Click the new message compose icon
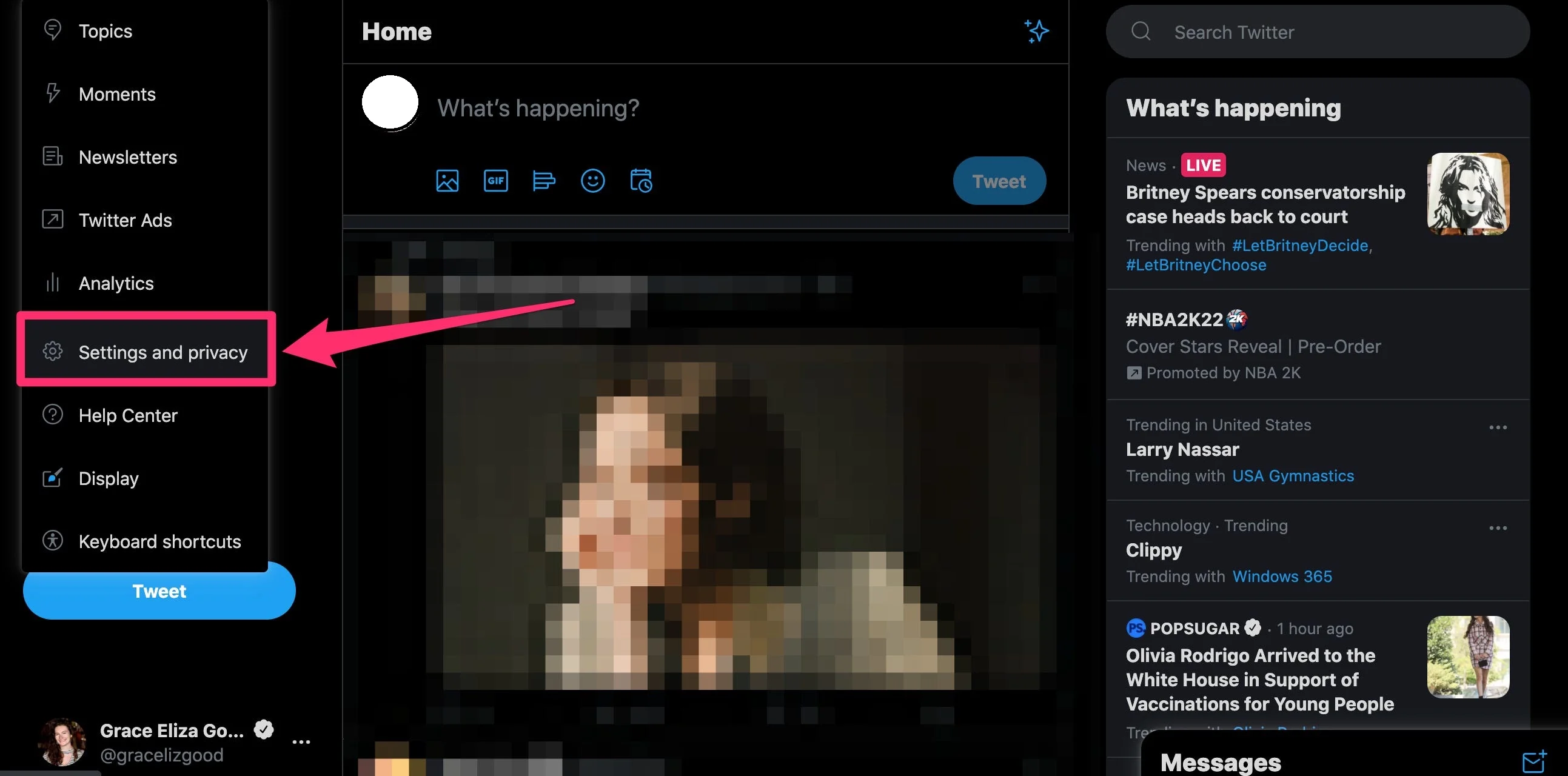This screenshot has width=1568, height=776. 1533,761
